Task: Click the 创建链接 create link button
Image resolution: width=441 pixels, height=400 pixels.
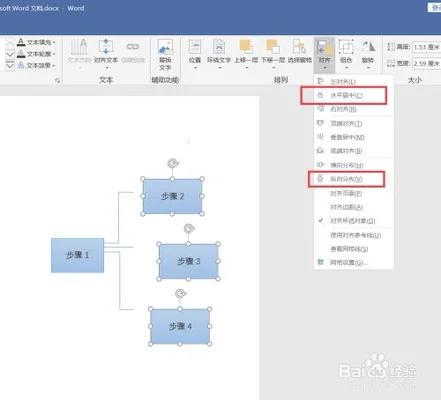Action: tap(133, 52)
